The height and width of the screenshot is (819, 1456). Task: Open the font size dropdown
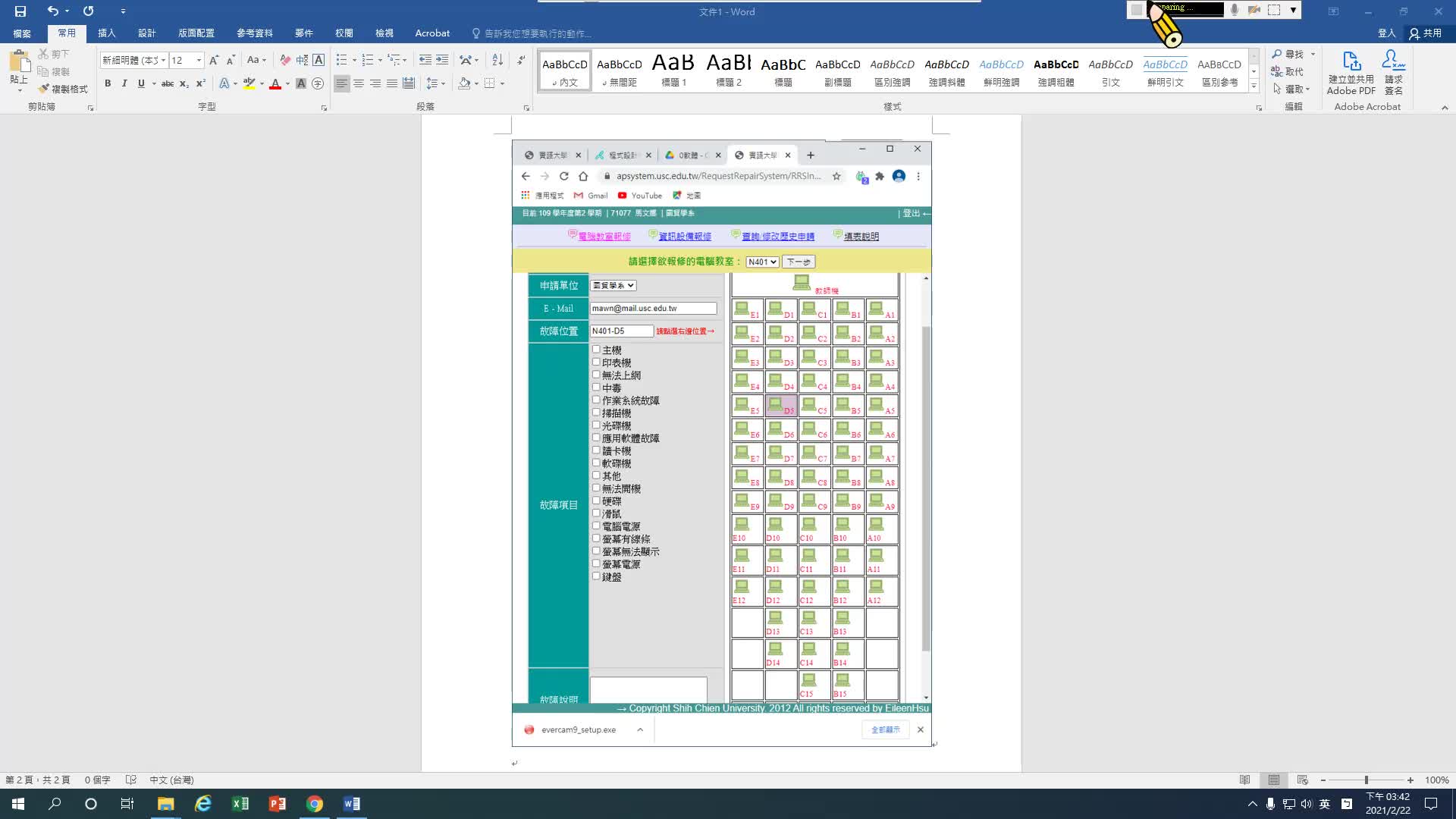click(199, 60)
